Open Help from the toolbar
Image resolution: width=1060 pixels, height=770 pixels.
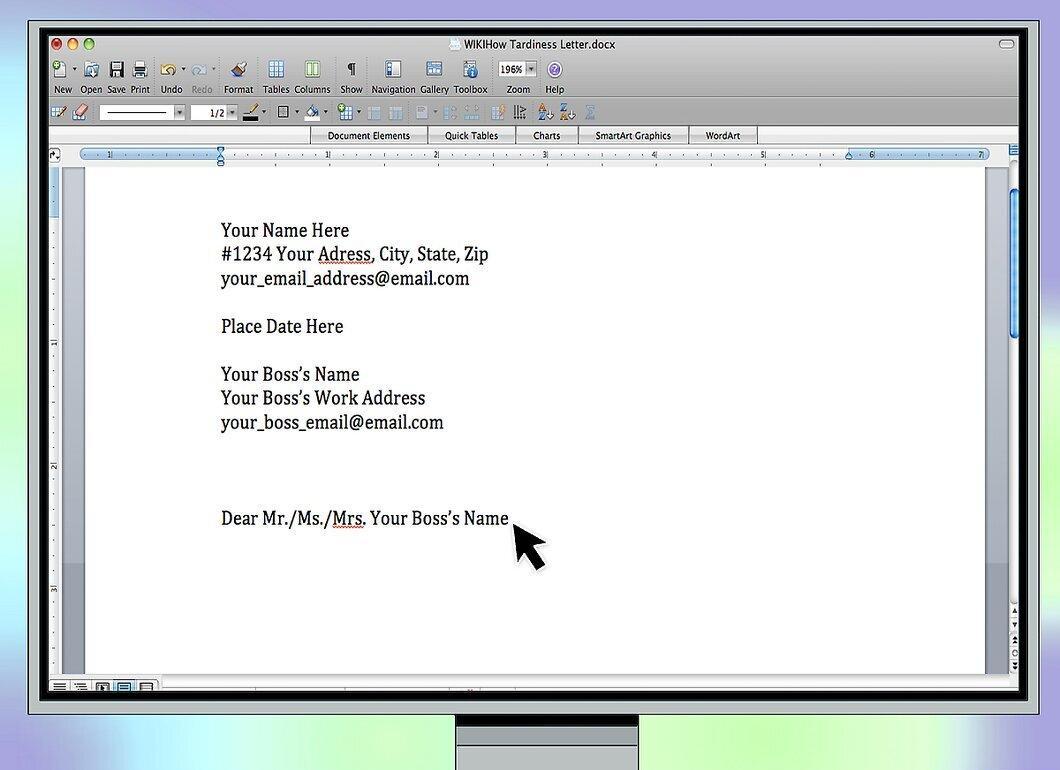pyautogui.click(x=554, y=69)
